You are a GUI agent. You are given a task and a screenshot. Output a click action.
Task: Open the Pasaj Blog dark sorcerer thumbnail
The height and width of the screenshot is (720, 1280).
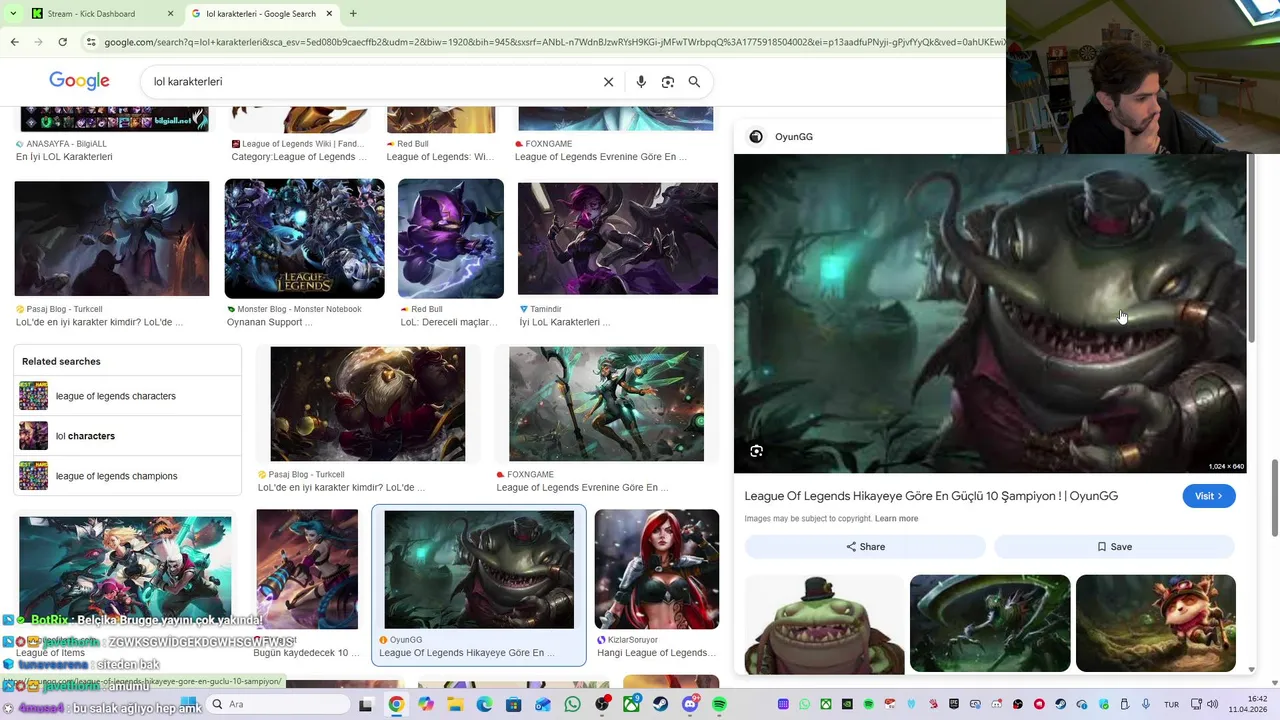[x=112, y=238]
